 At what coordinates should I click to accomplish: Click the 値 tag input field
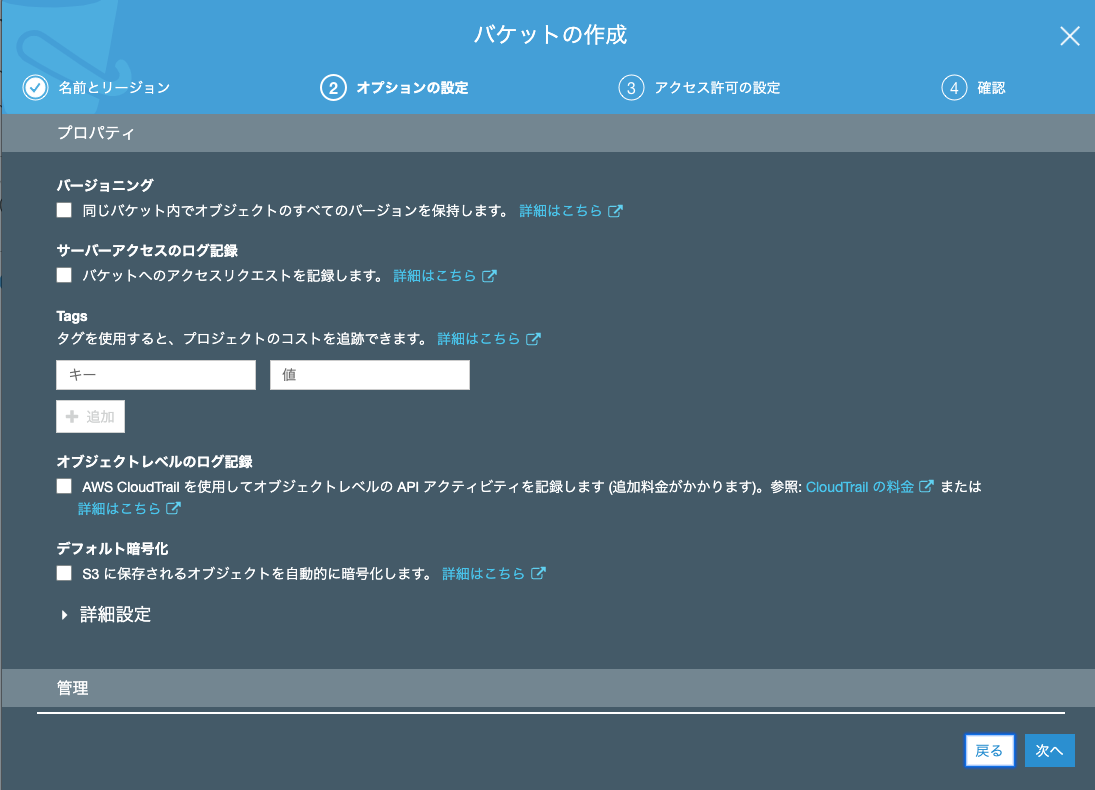[x=369, y=374]
